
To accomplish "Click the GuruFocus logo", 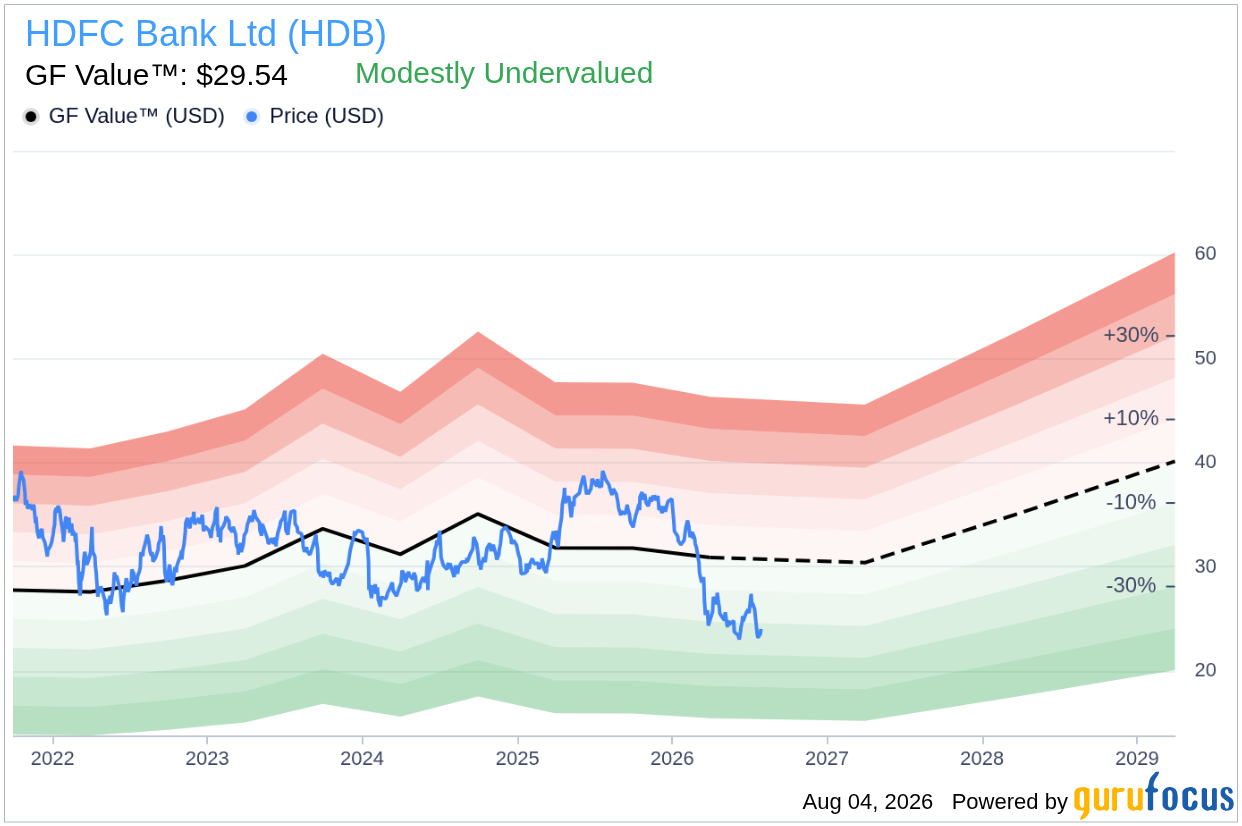I will point(1154,797).
